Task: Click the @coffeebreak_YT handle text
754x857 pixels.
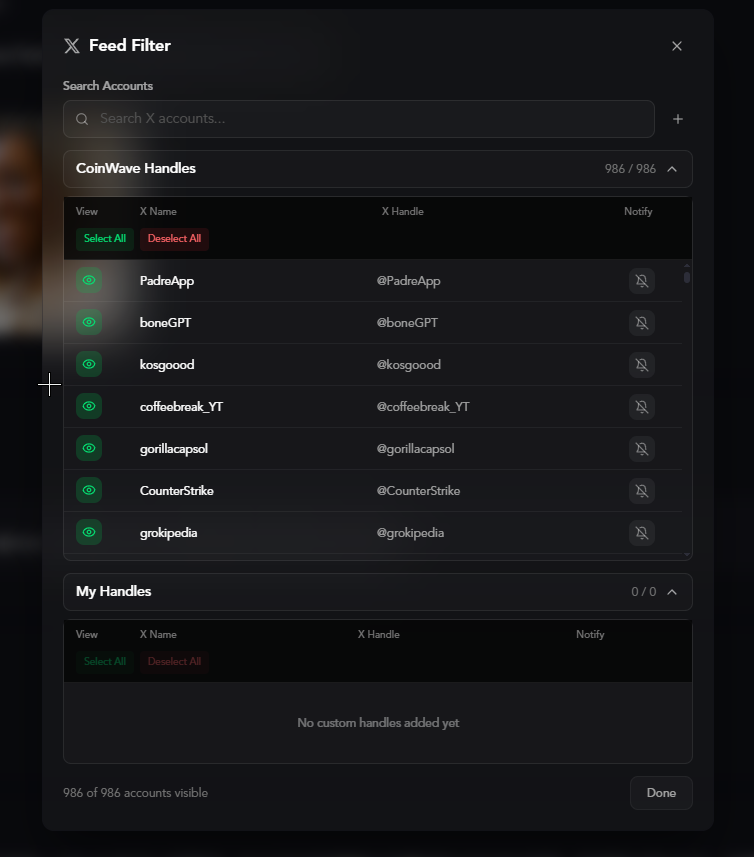Action: (423, 407)
